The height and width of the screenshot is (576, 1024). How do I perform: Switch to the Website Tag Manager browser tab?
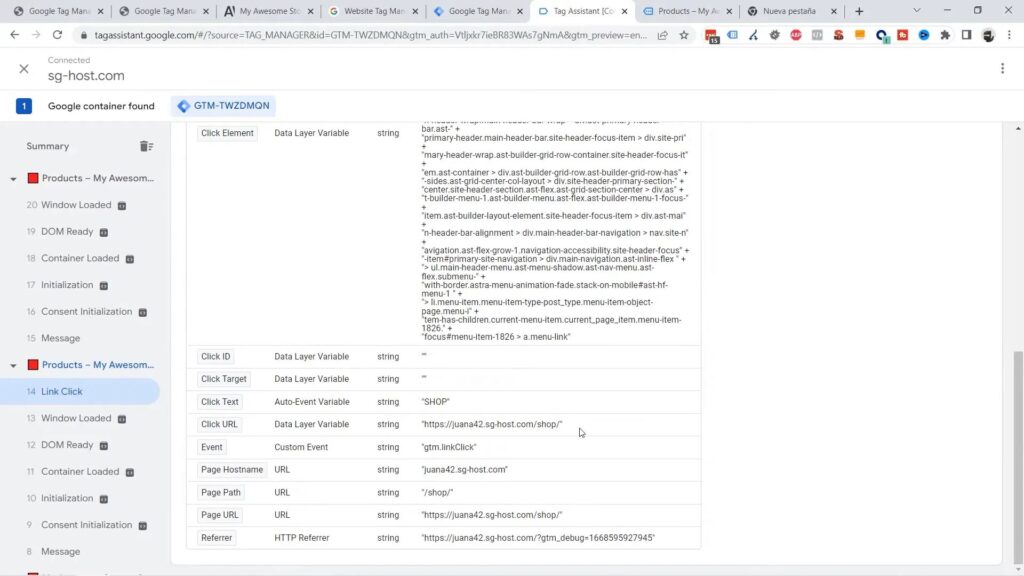[373, 11]
